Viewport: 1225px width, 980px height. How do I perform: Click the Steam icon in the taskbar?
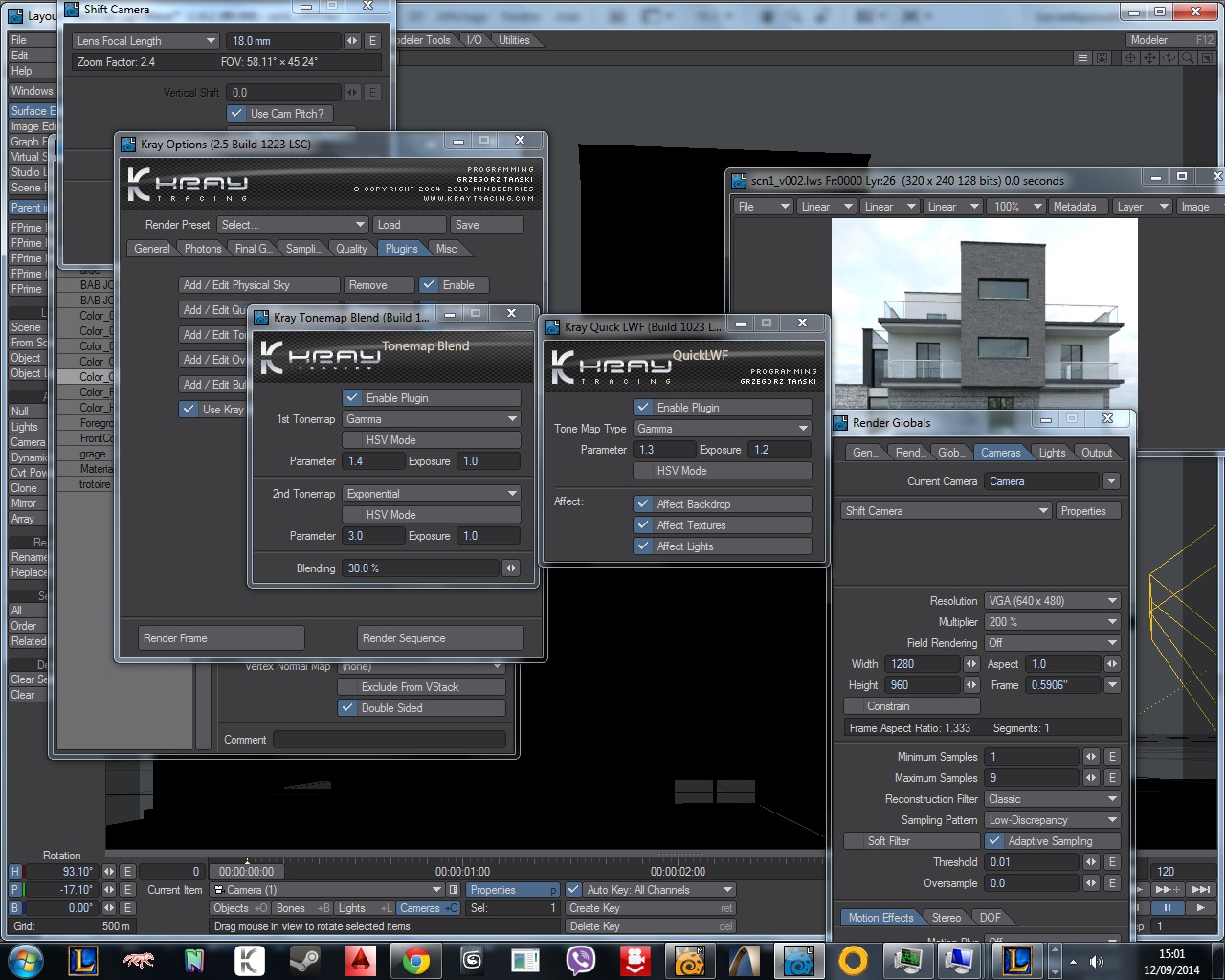(305, 960)
